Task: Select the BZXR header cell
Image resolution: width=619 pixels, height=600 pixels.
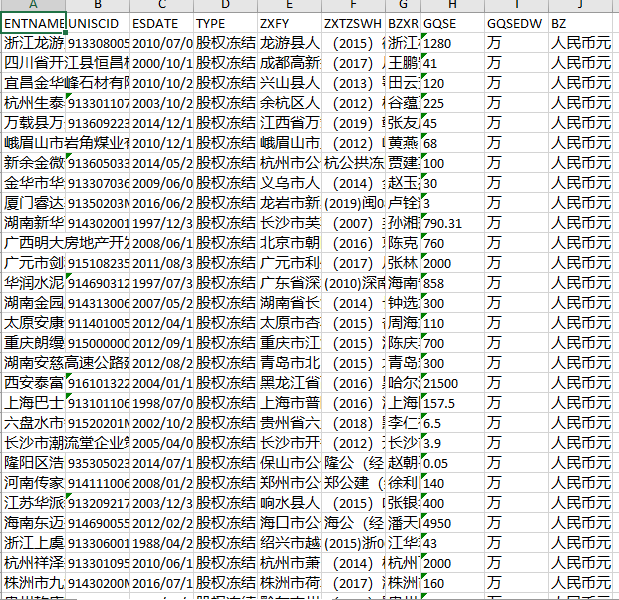Action: click(403, 23)
